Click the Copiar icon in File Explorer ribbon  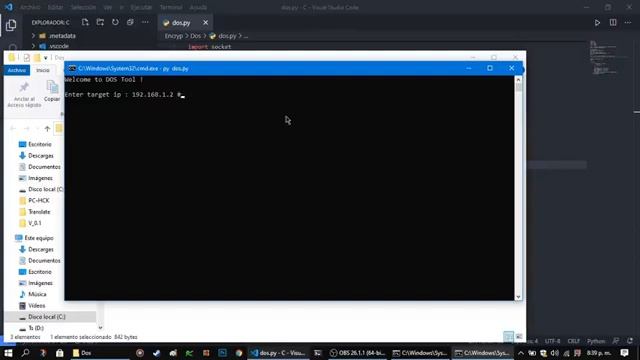52,87
